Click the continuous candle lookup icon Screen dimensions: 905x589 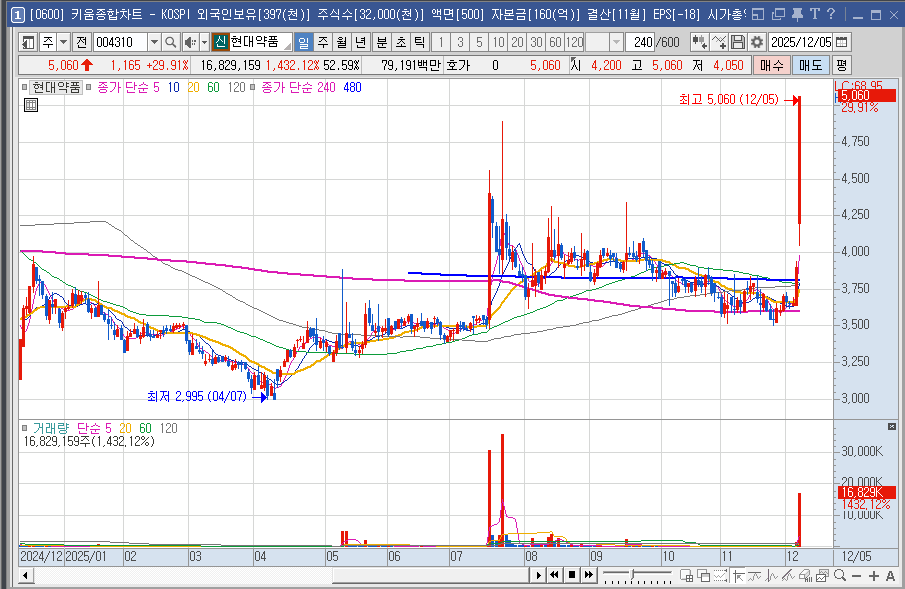(x=700, y=42)
